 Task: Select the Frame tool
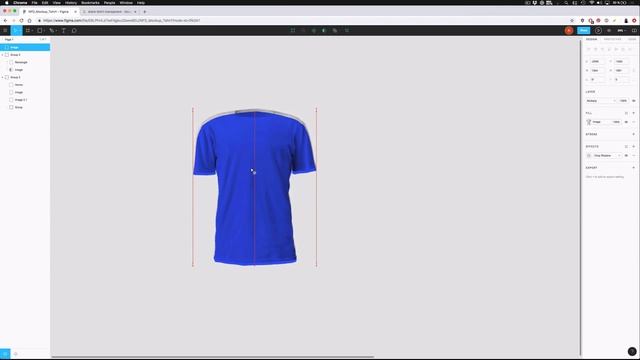coord(28,31)
